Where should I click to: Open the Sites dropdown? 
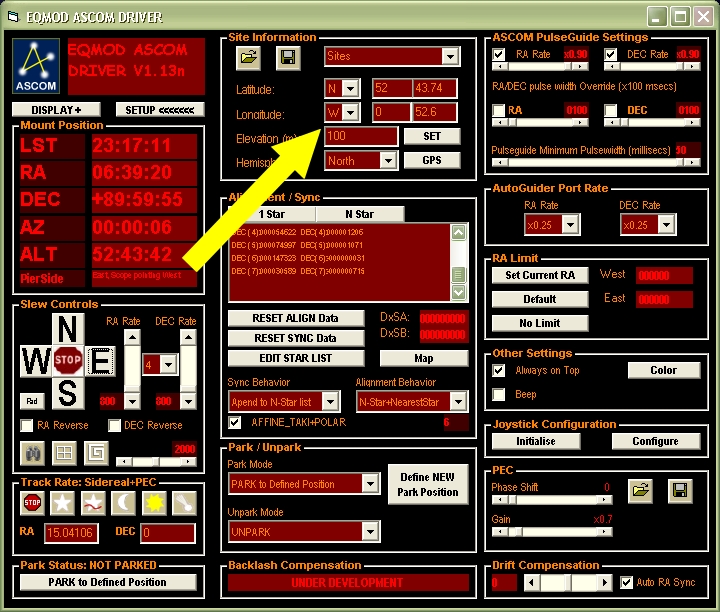(450, 56)
